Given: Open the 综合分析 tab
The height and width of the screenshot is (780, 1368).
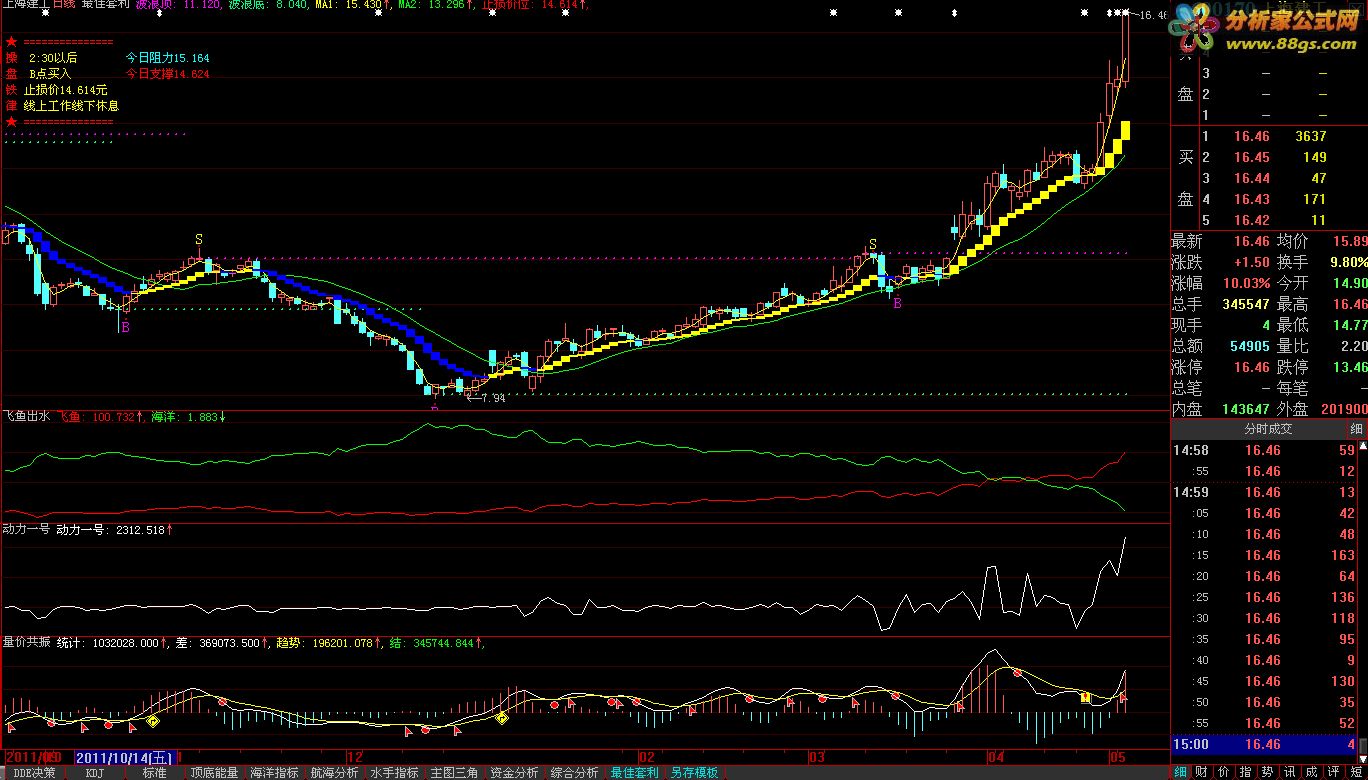Looking at the screenshot, I should click(574, 773).
